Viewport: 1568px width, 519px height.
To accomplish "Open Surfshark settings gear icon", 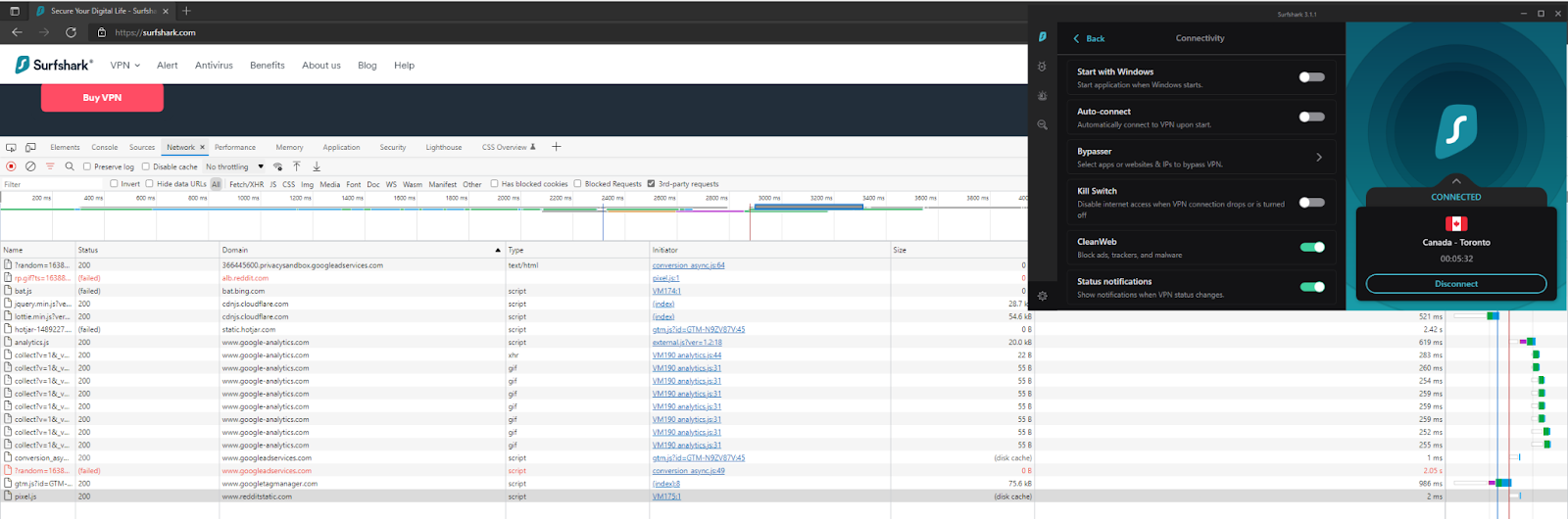I will point(1042,296).
